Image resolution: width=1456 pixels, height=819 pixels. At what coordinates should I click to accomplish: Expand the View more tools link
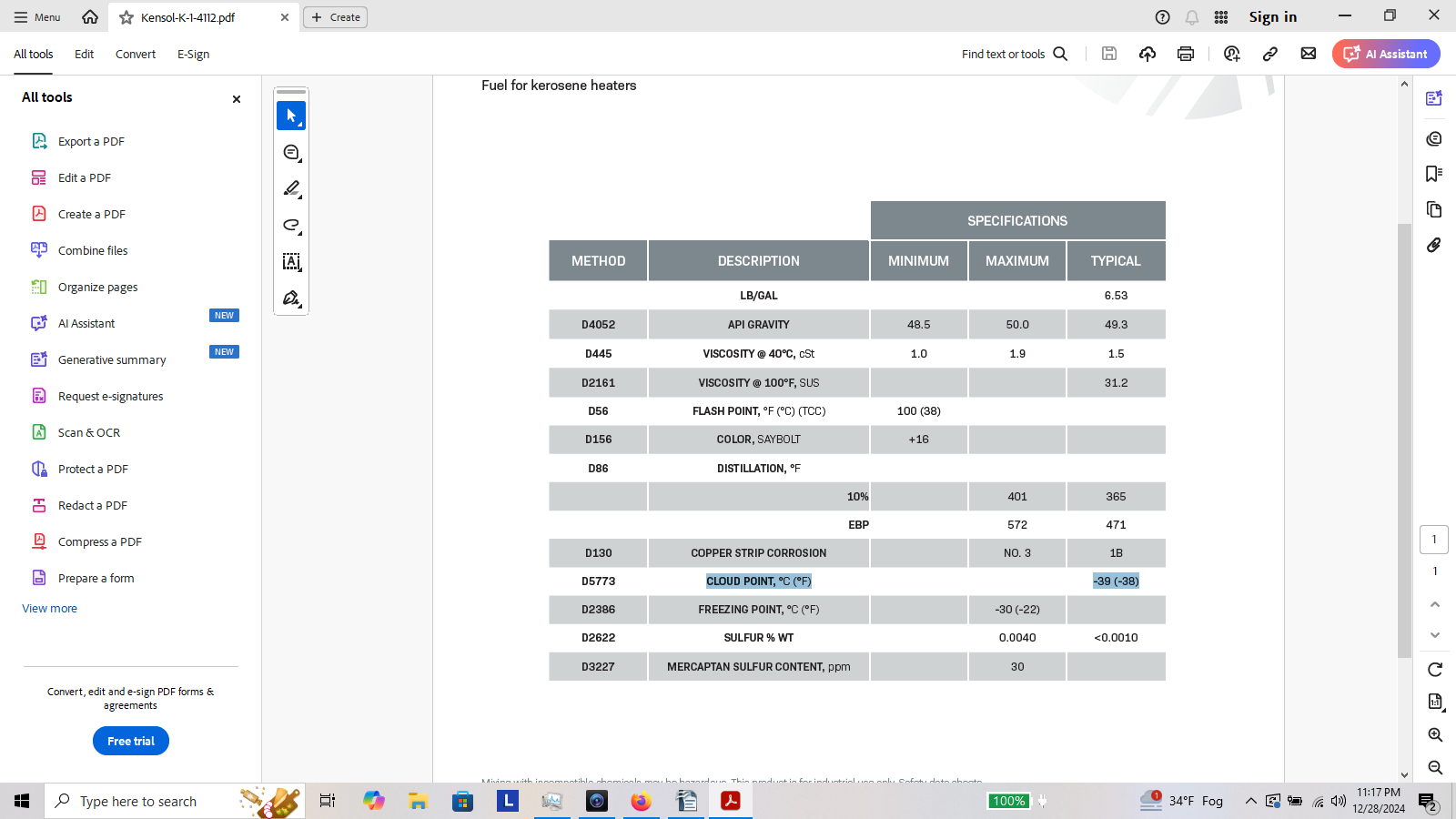tap(49, 608)
